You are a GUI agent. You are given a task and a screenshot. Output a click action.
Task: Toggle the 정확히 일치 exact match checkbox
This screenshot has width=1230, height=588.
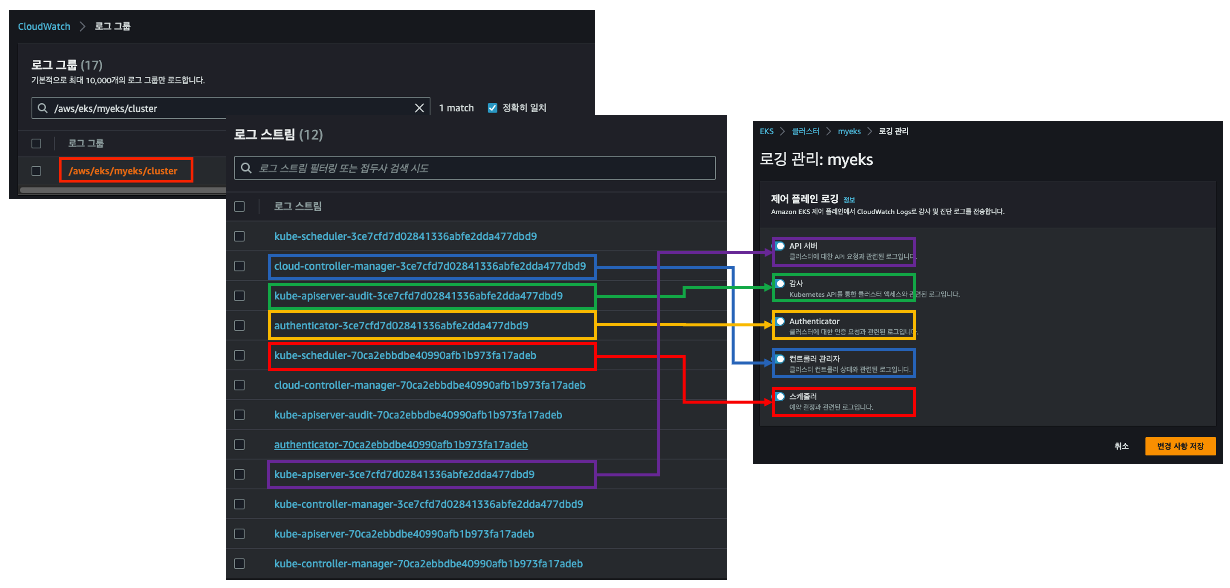(492, 108)
